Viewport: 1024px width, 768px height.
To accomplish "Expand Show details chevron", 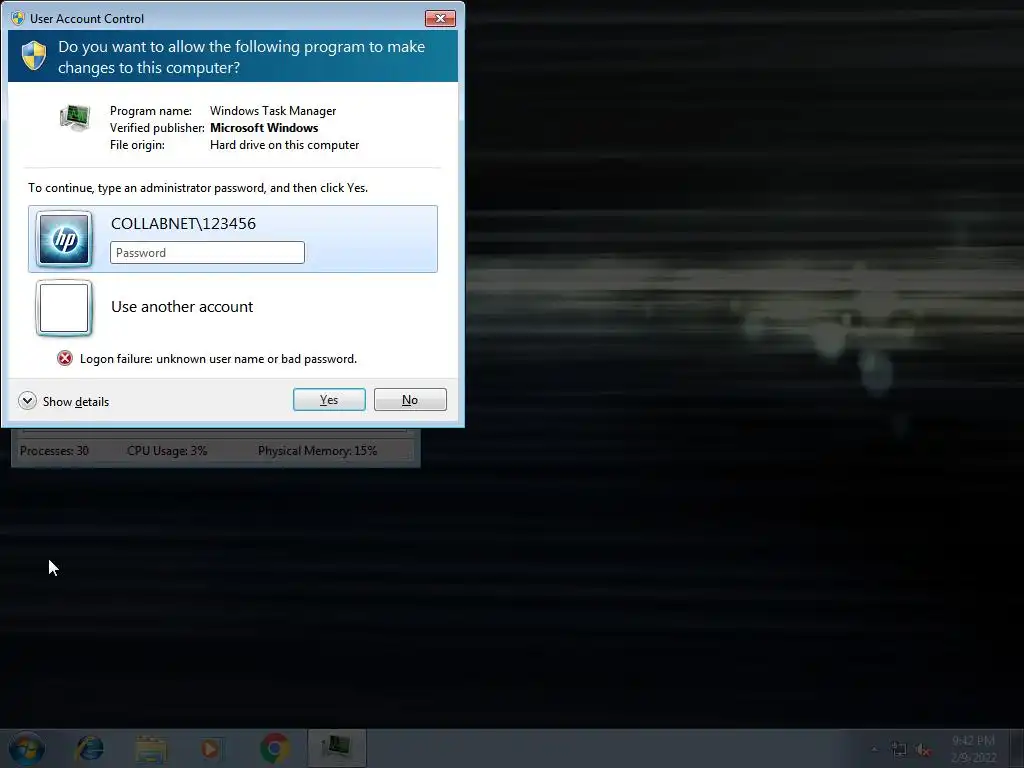I will pyautogui.click(x=27, y=400).
